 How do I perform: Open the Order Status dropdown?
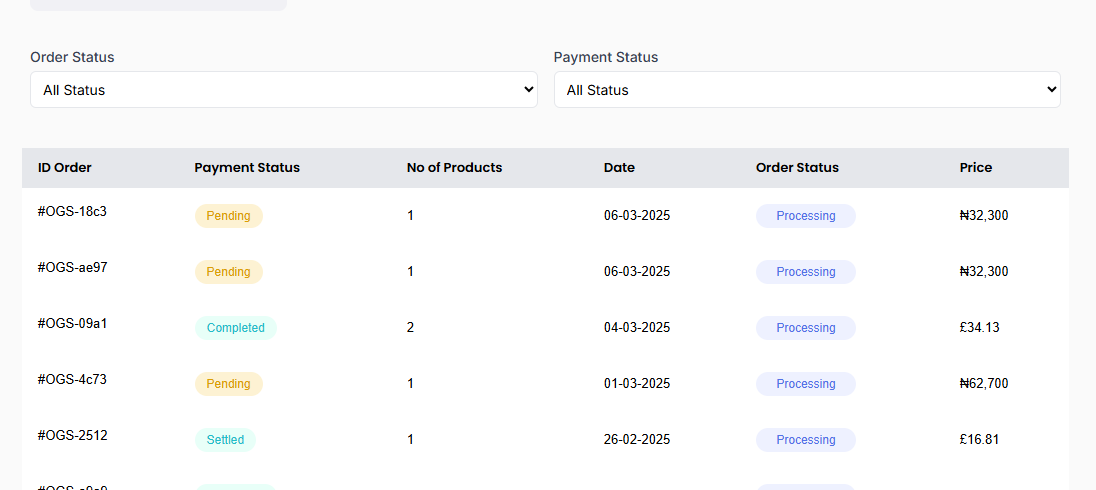tap(283, 90)
